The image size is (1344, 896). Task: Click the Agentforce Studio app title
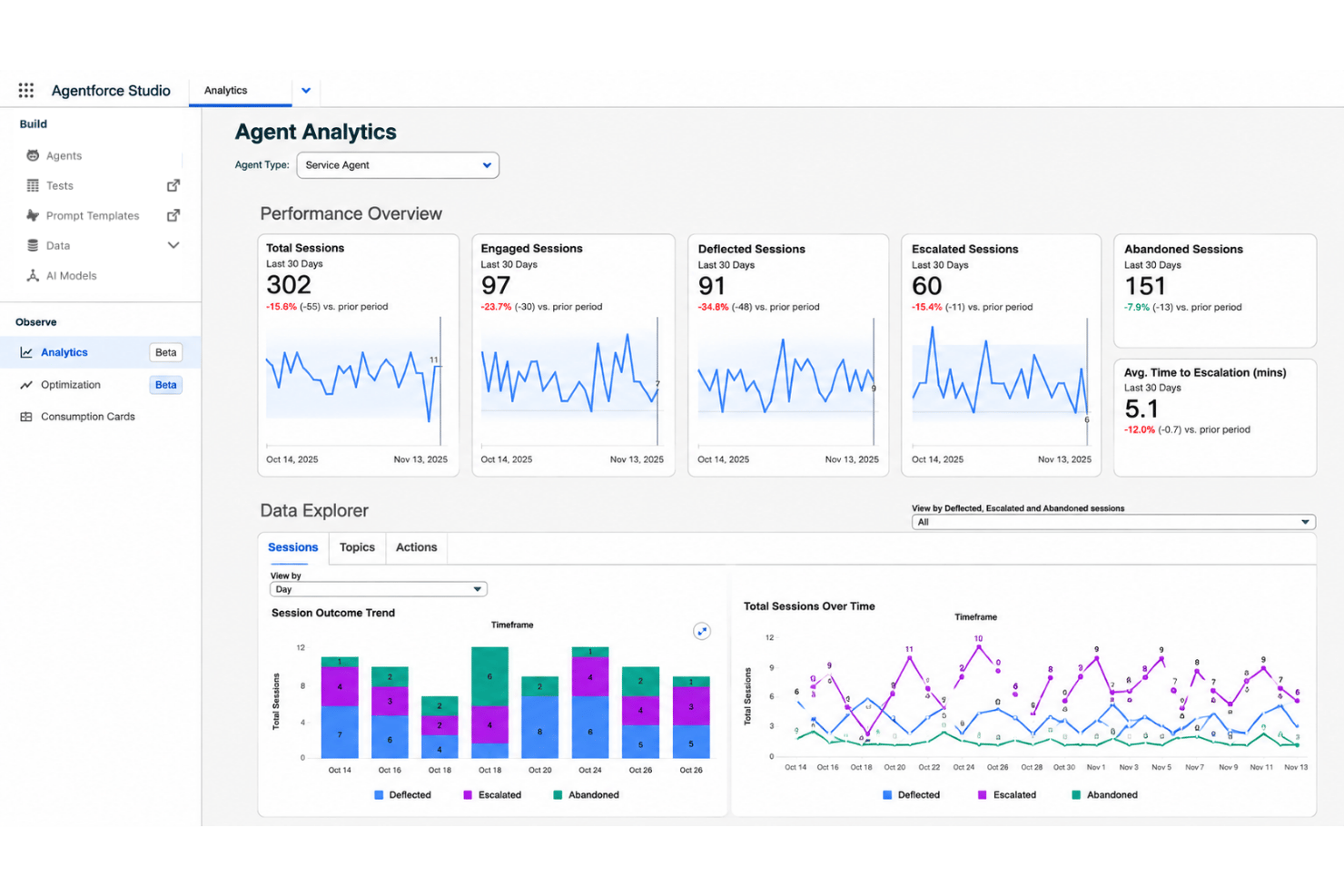coord(111,90)
